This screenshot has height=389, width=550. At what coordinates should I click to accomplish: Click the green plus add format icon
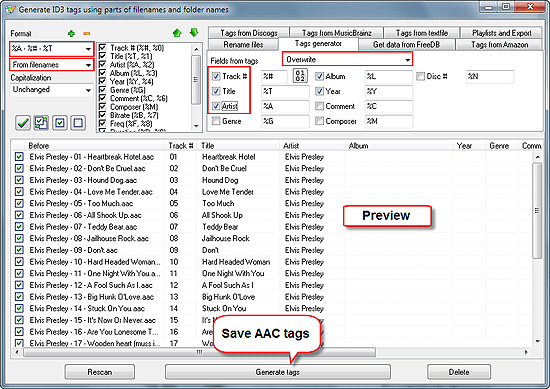point(71,34)
